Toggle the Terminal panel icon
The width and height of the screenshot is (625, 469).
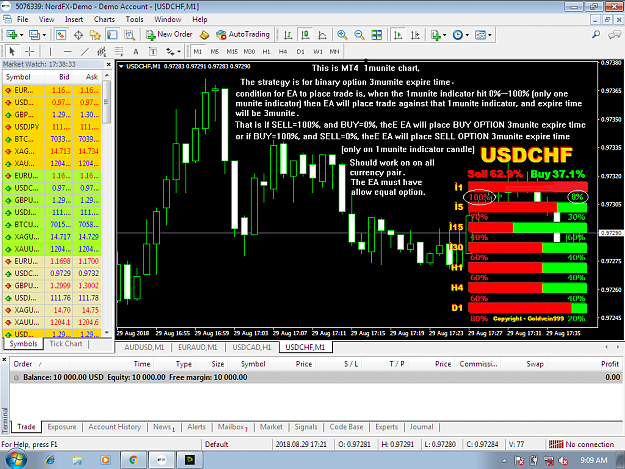[x=112, y=35]
